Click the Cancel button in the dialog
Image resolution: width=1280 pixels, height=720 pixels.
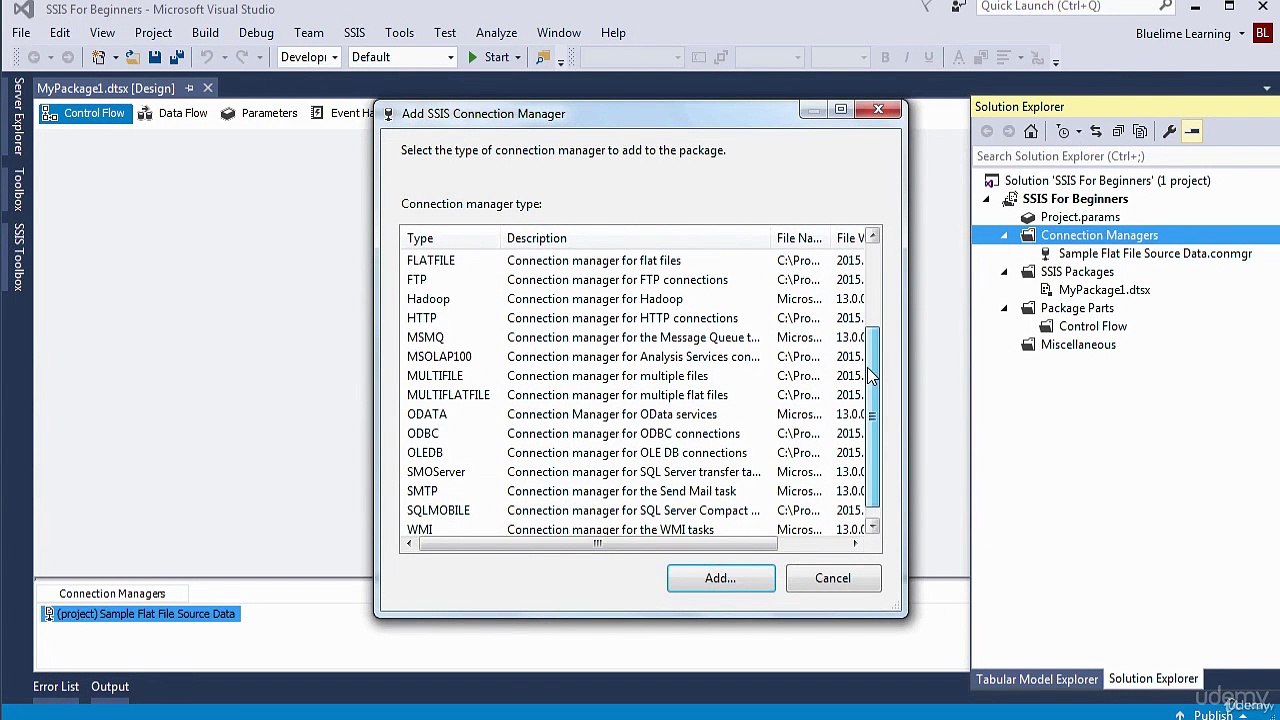833,578
